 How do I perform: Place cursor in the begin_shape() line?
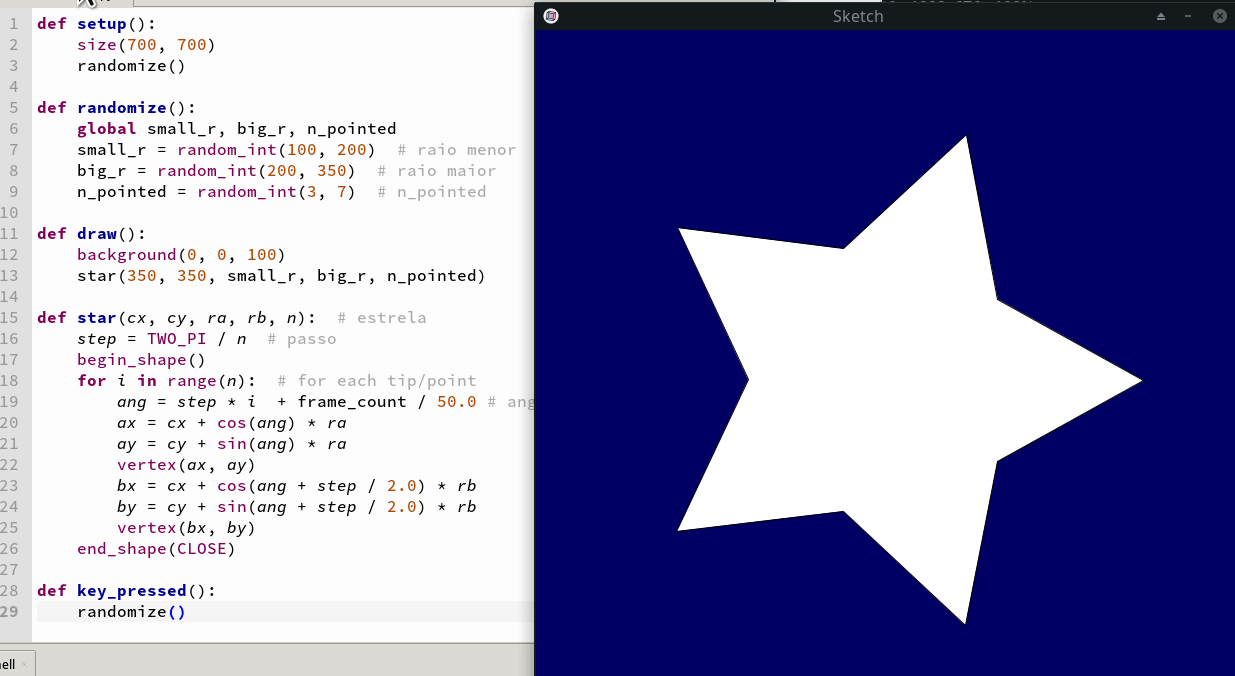point(140,360)
